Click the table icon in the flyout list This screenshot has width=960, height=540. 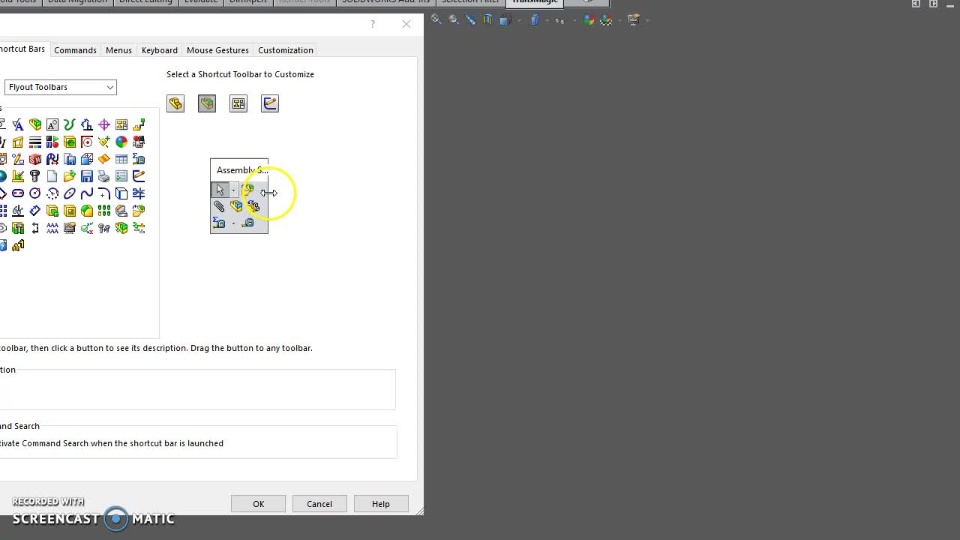point(121,159)
